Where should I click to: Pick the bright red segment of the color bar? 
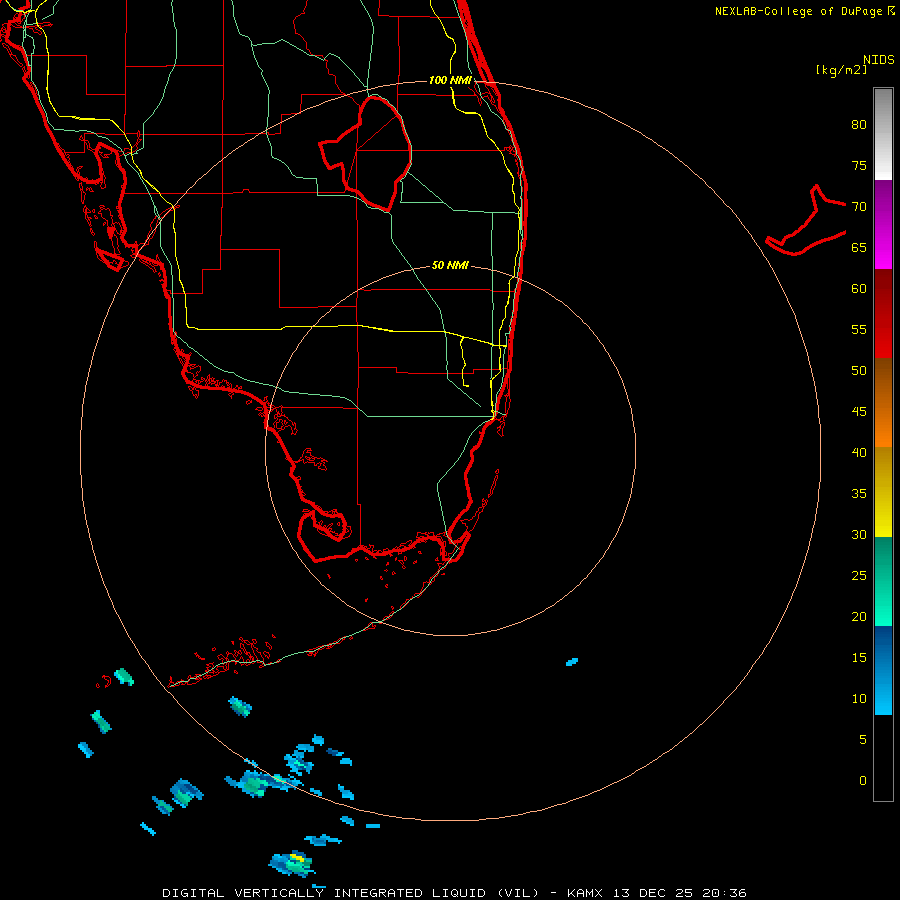click(883, 313)
